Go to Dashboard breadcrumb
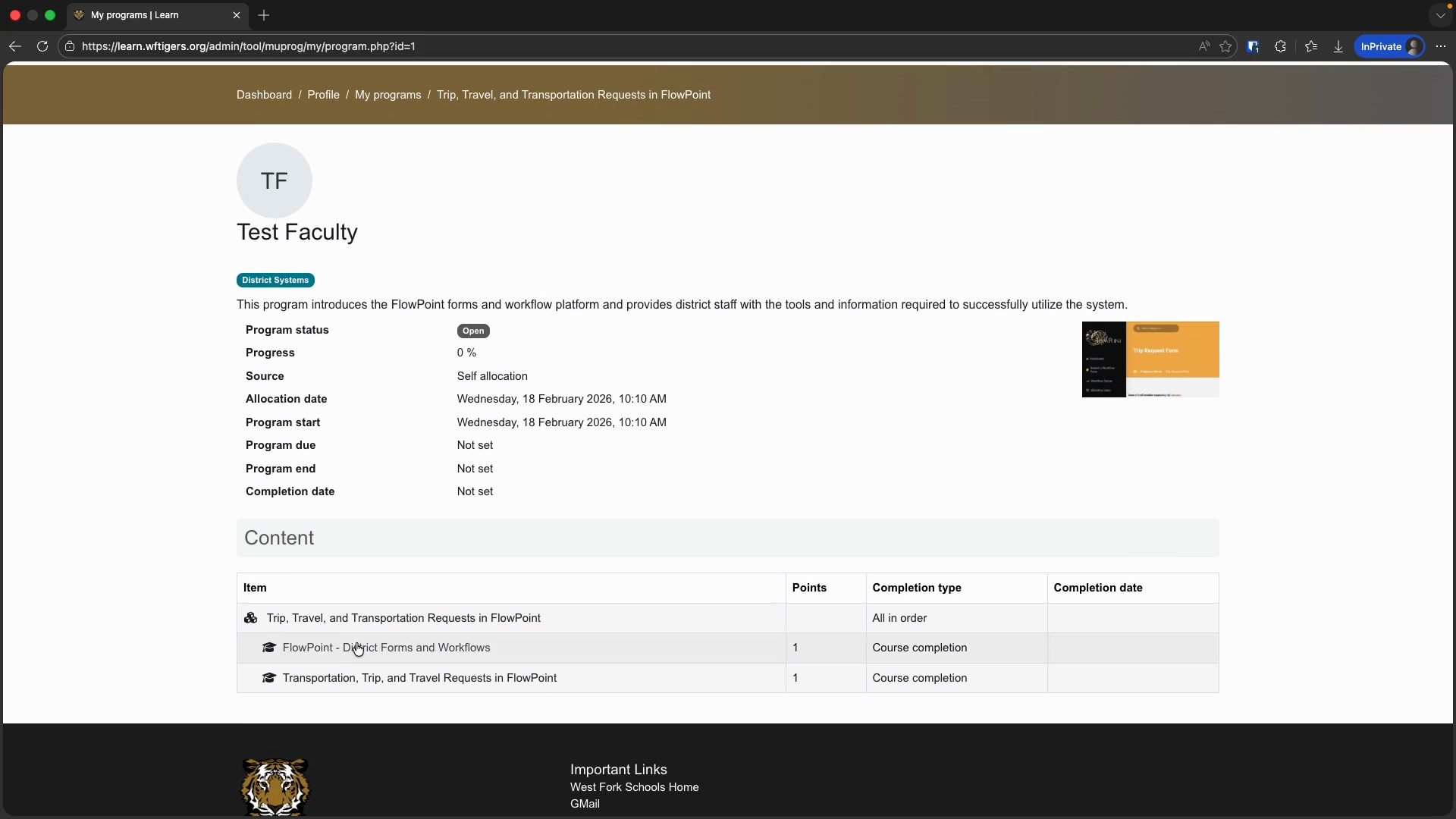Viewport: 1456px width, 819px height. coord(264,95)
